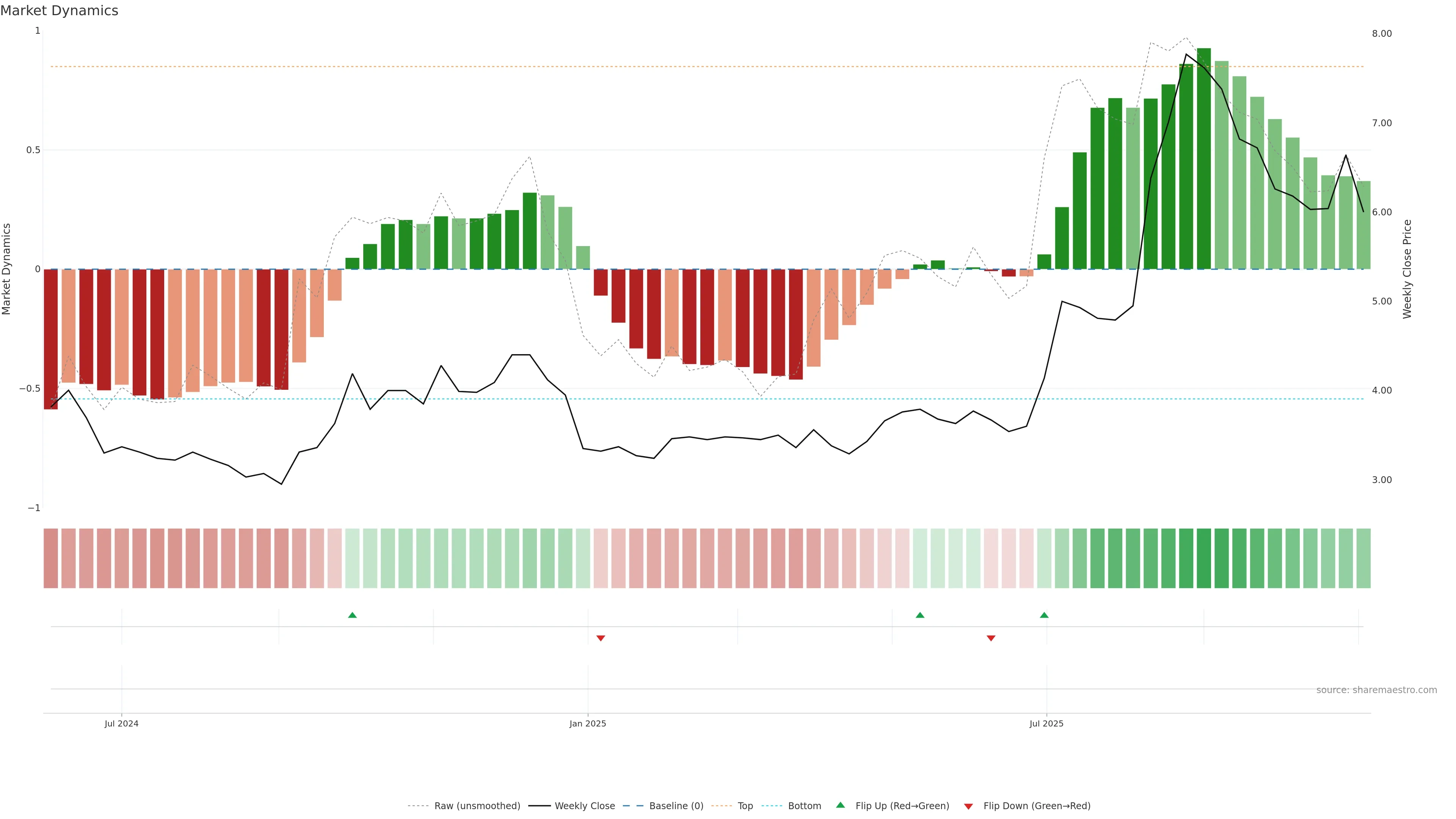Click green flip-up marker near May 2025
The height and width of the screenshot is (819, 1456).
[x=919, y=615]
